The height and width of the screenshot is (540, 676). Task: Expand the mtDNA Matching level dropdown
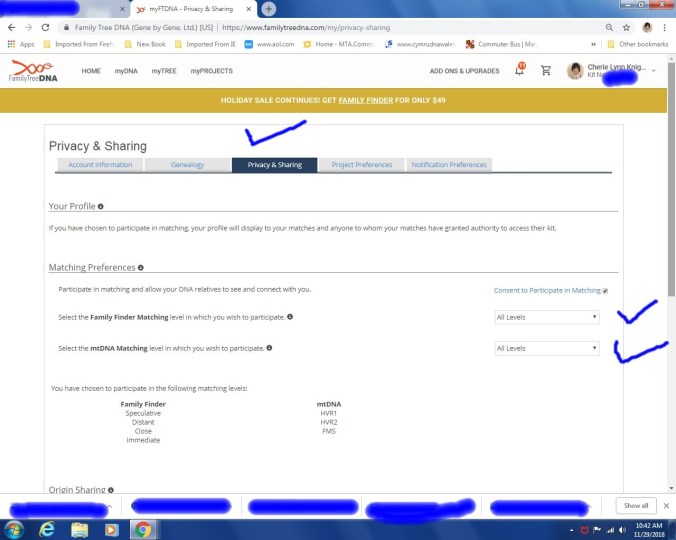547,348
